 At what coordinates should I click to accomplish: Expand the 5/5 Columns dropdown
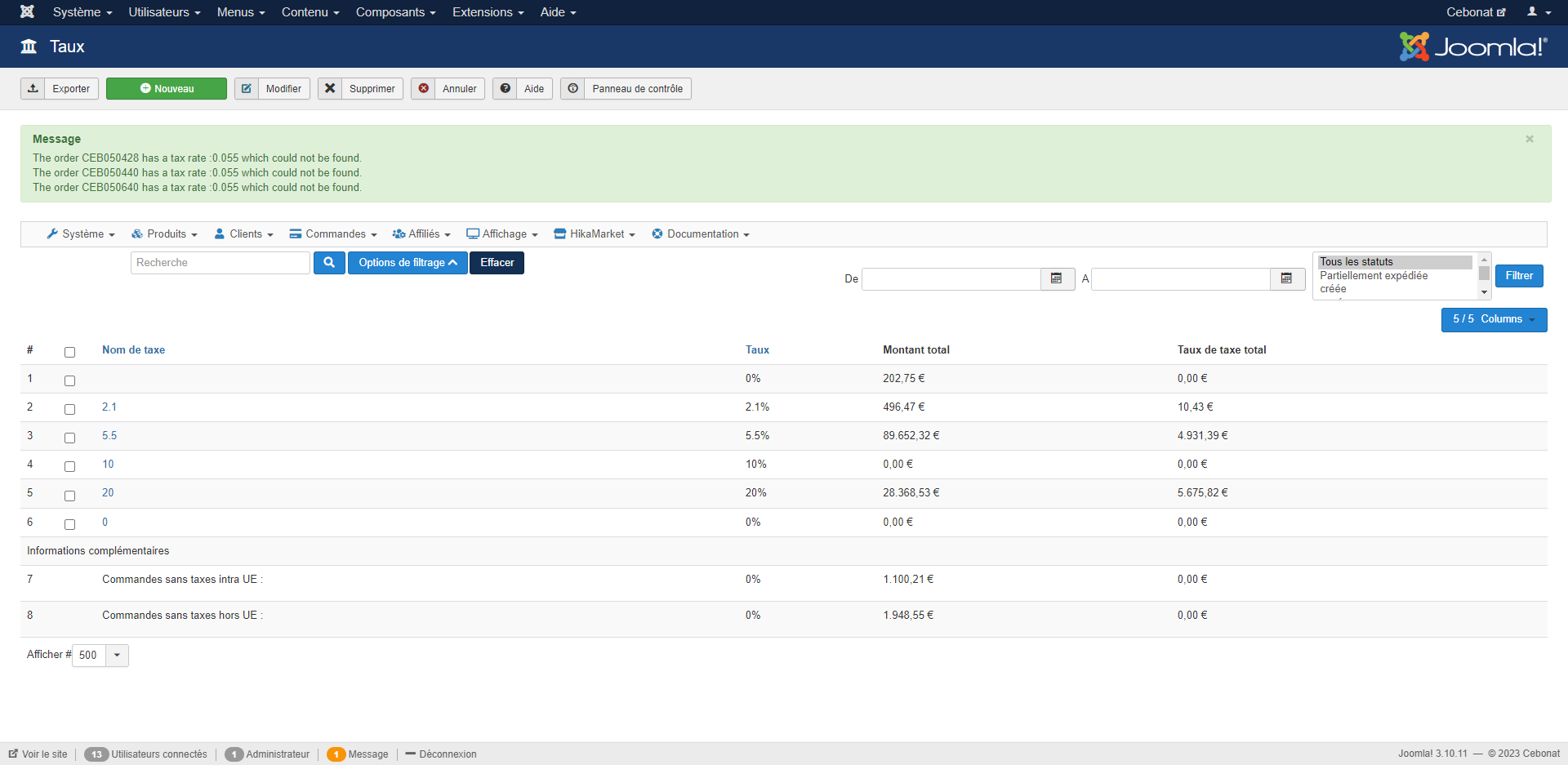[x=1494, y=319]
